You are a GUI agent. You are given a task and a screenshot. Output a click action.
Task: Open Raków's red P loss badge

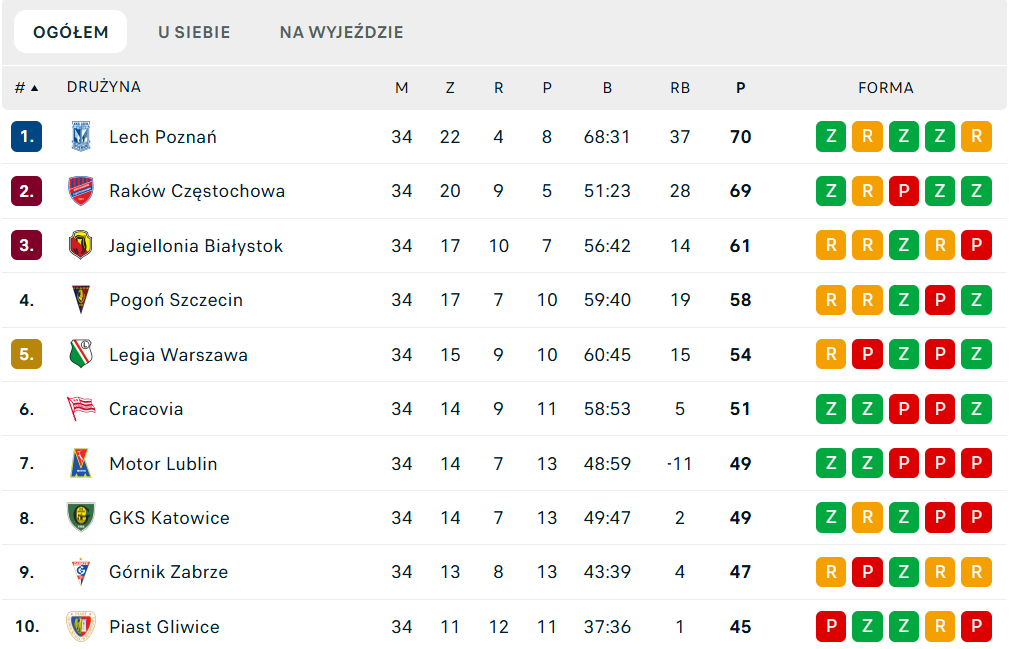click(x=903, y=191)
